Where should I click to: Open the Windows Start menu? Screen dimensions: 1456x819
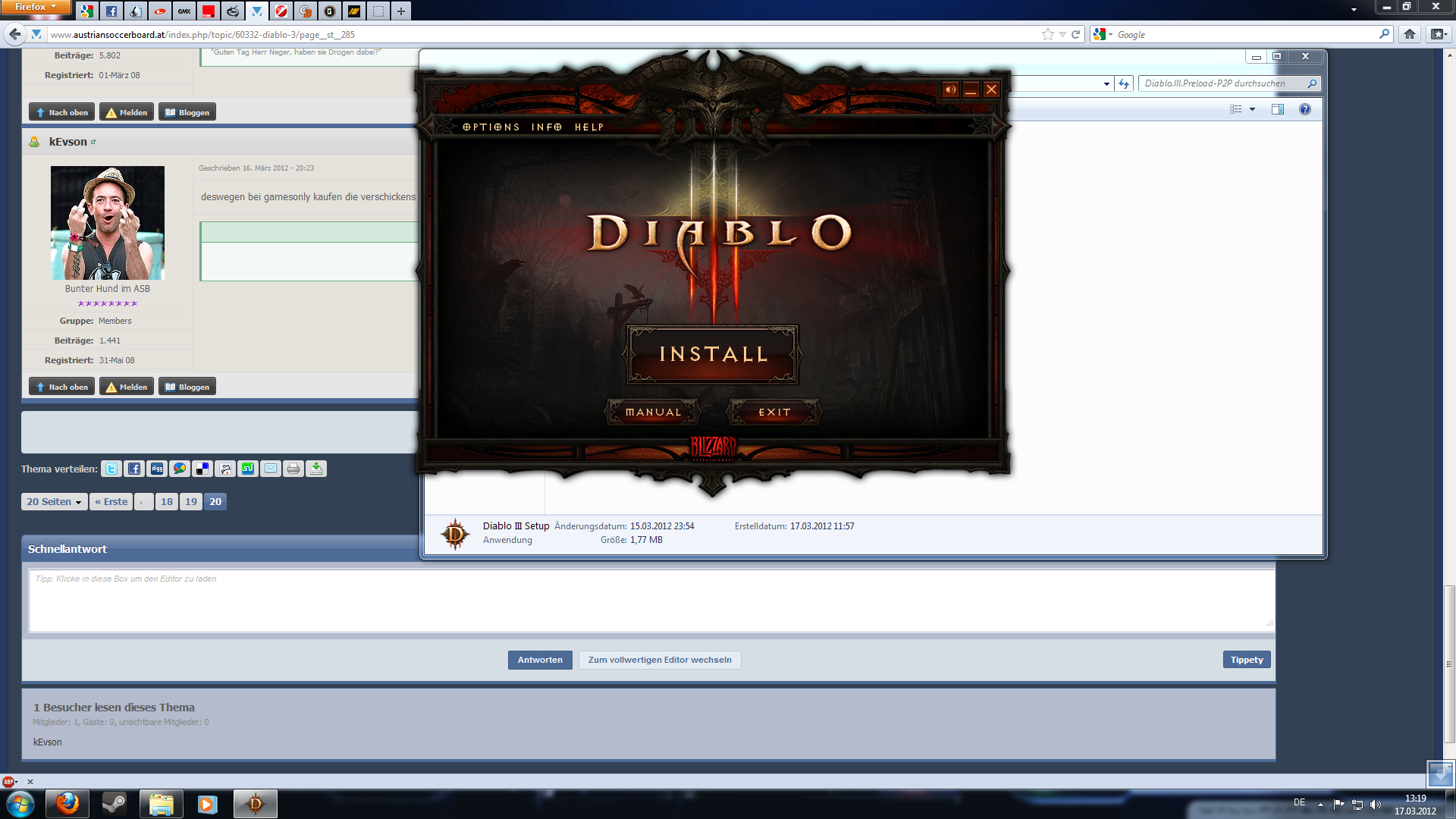(x=20, y=804)
